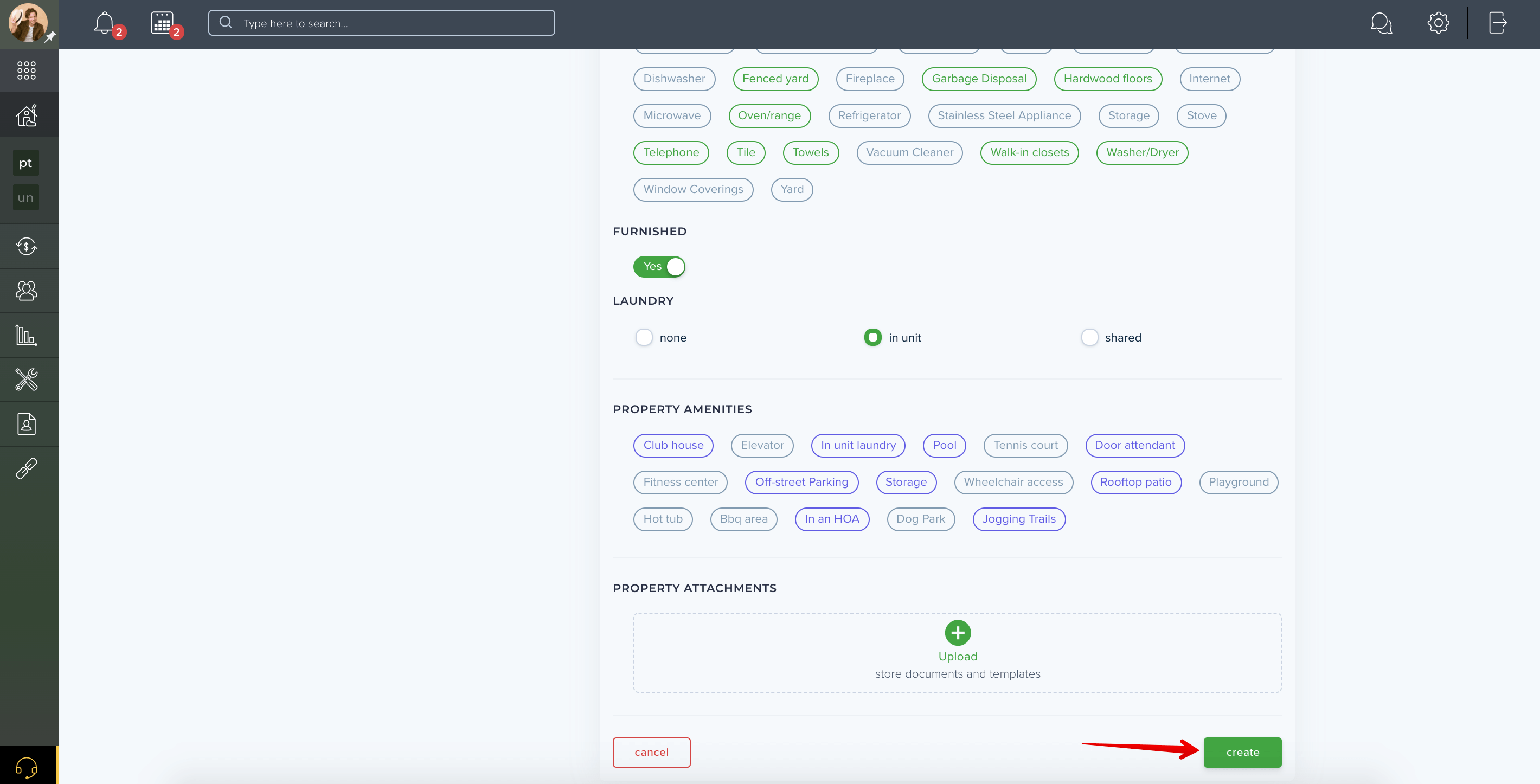Toggle the Microwave amenity chip

pos(672,116)
